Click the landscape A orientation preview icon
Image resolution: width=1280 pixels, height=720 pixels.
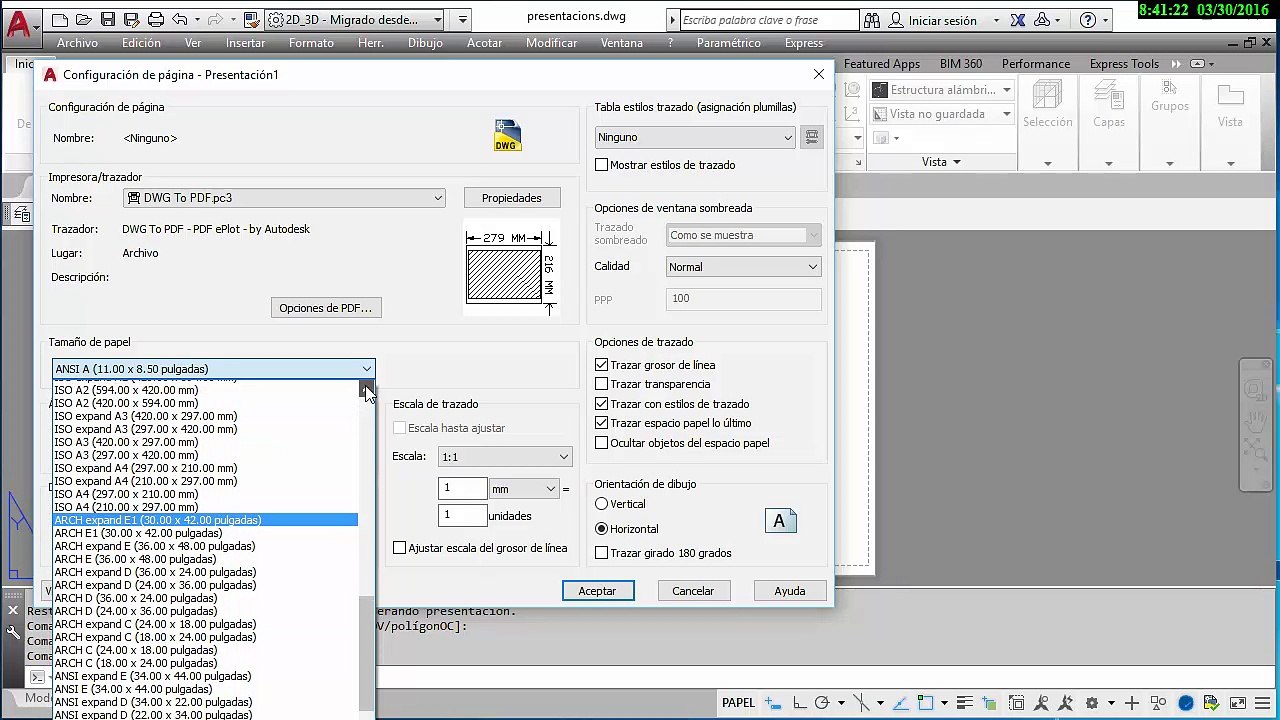tap(781, 521)
